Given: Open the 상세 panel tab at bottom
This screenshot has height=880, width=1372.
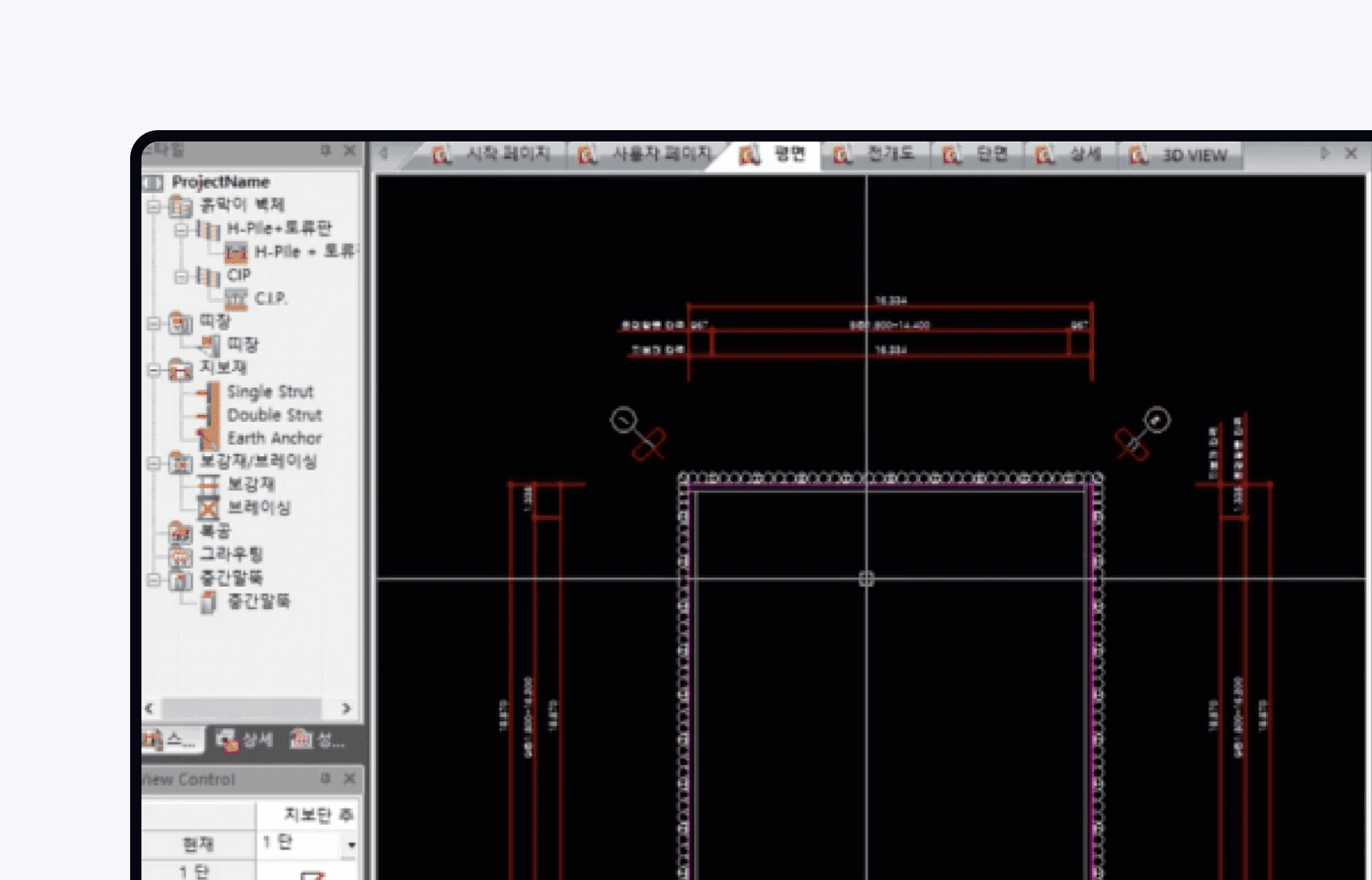Looking at the screenshot, I should click(245, 741).
